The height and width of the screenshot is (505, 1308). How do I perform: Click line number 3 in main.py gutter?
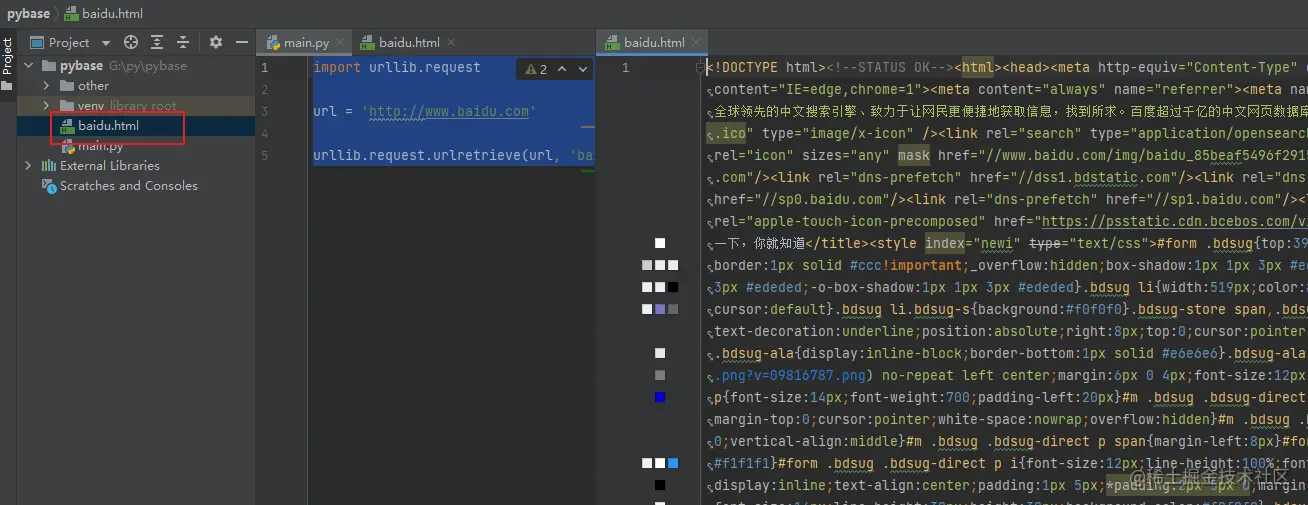264,112
